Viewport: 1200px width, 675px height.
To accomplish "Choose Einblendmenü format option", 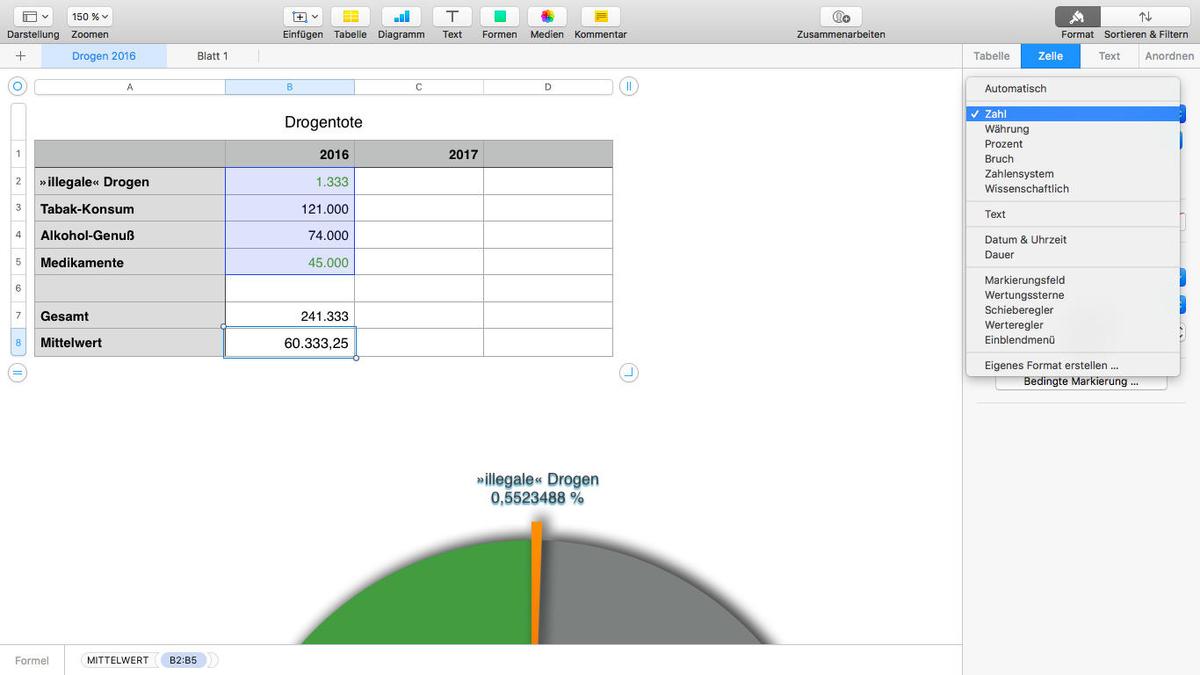I will (1073, 341).
